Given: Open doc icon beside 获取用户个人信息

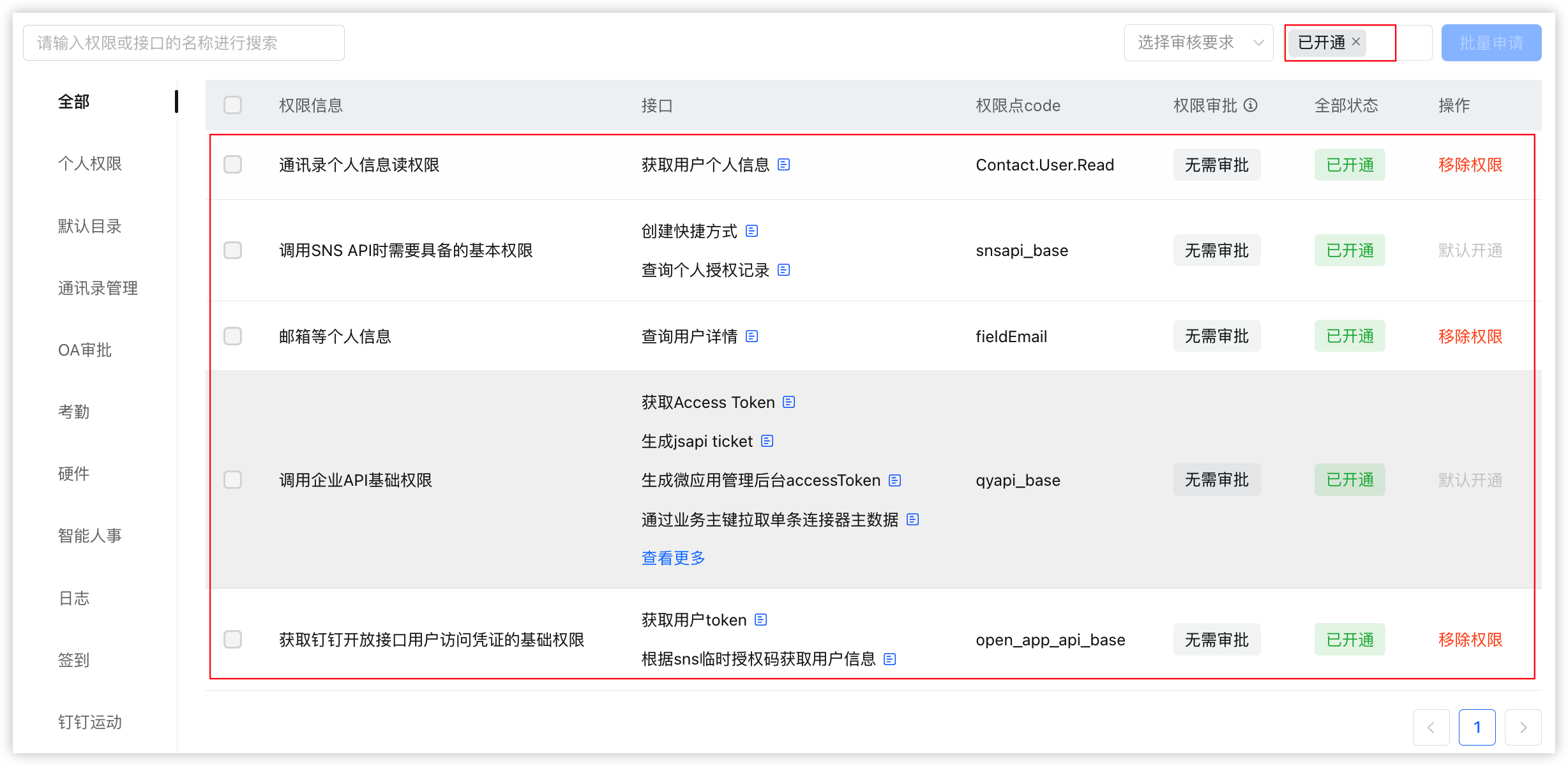Looking at the screenshot, I should (784, 165).
